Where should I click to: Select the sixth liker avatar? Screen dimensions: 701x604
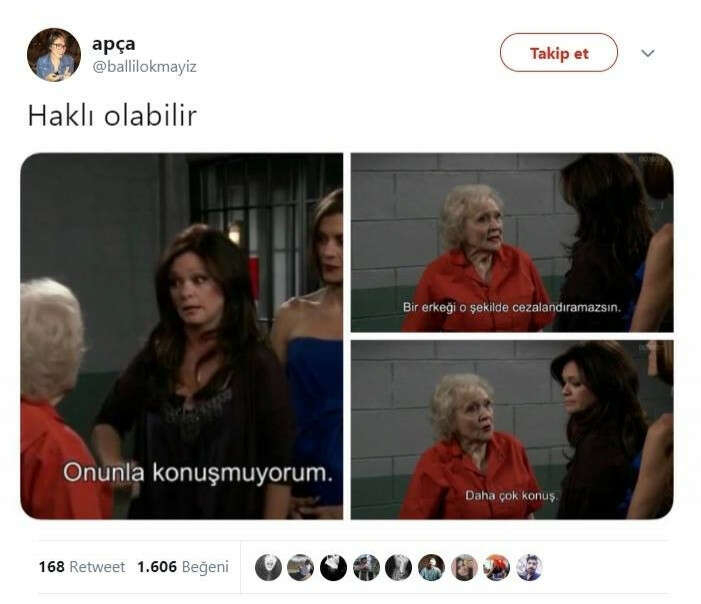(x=431, y=567)
